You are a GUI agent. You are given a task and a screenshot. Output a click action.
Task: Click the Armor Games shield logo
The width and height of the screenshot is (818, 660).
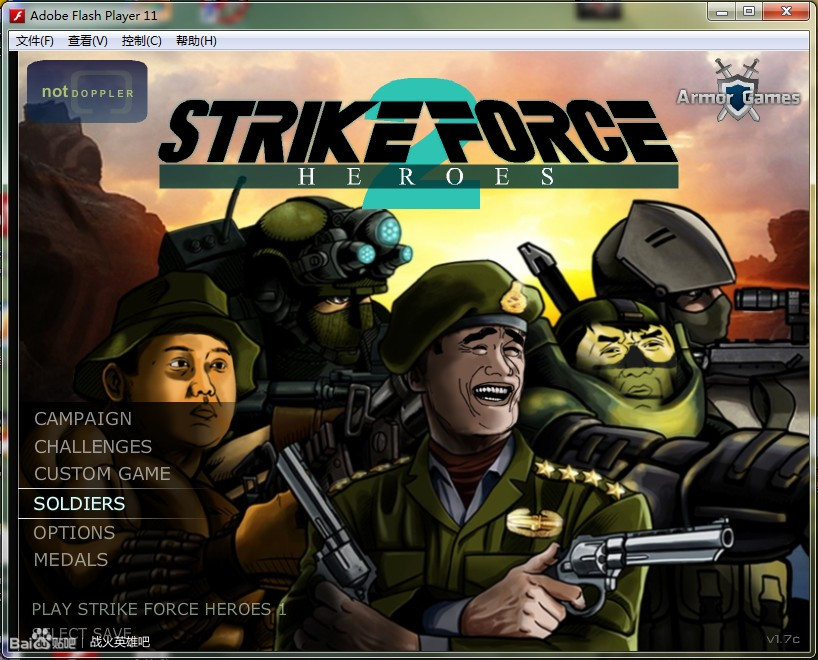tap(738, 91)
